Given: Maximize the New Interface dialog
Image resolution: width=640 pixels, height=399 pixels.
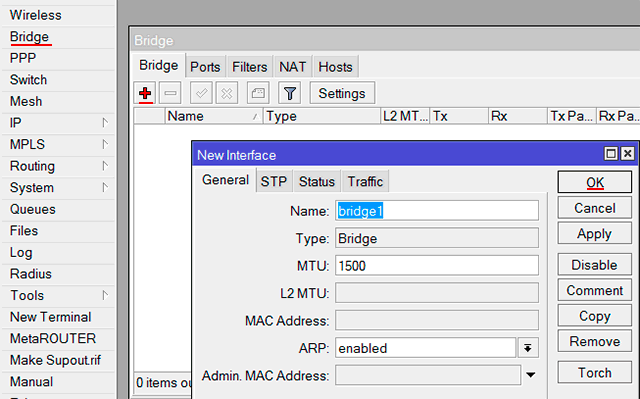Looking at the screenshot, I should coord(611,154).
